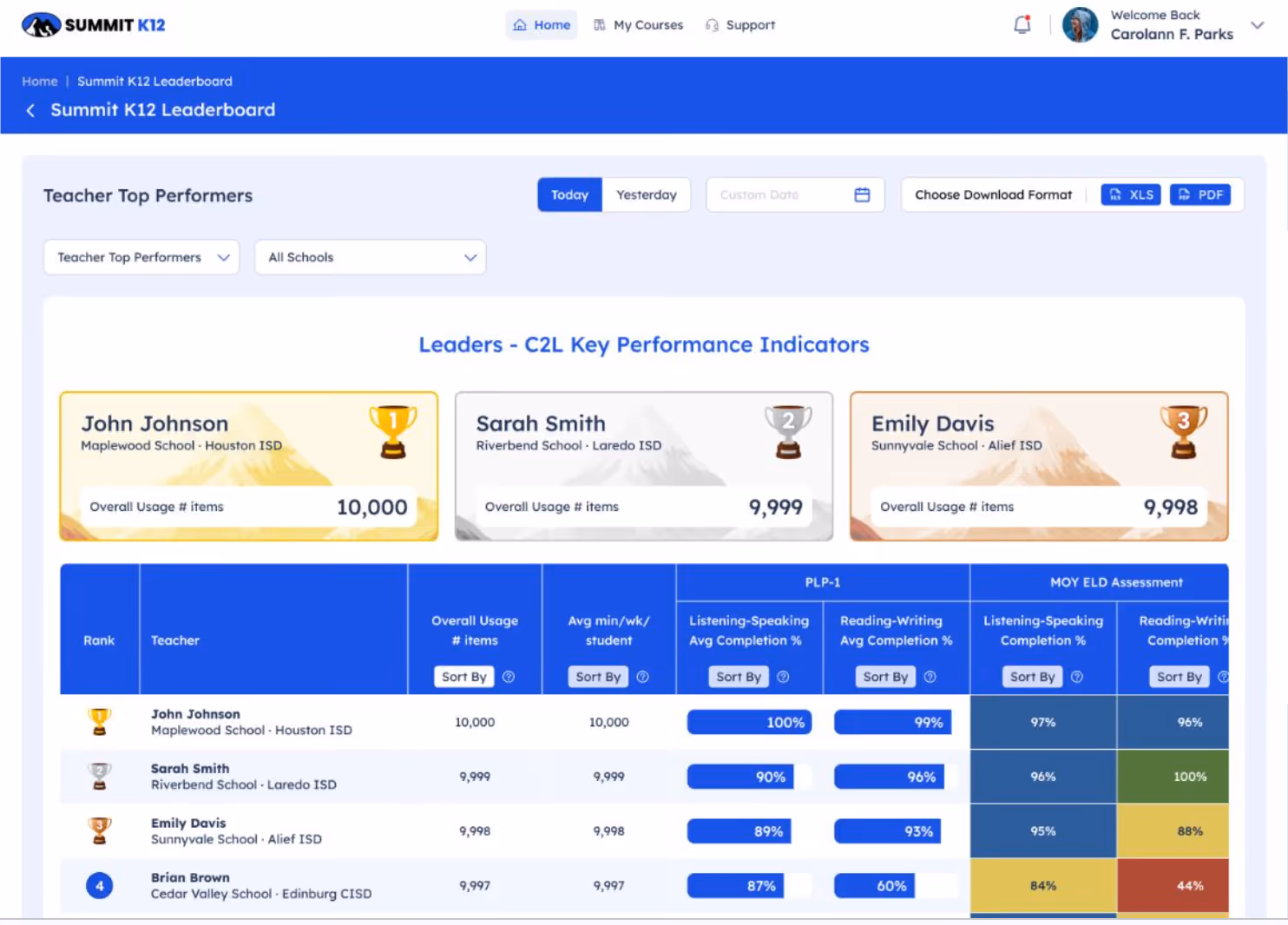Click the Home breadcrumb link
Image resolution: width=1288 pixels, height=925 pixels.
[x=40, y=81]
